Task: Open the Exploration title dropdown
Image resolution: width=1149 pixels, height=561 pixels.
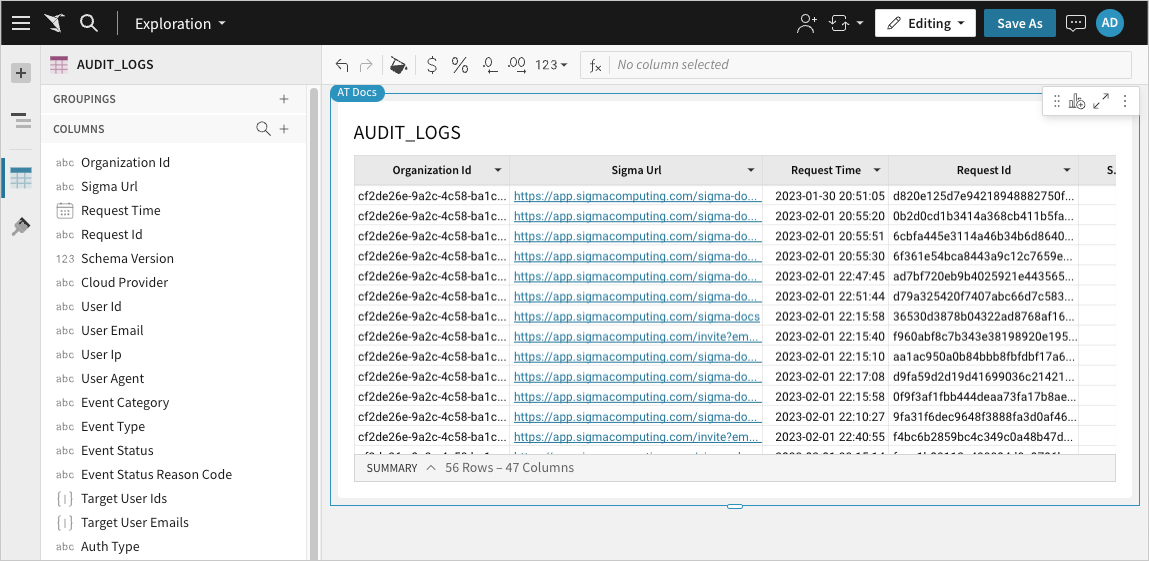Action: click(180, 23)
